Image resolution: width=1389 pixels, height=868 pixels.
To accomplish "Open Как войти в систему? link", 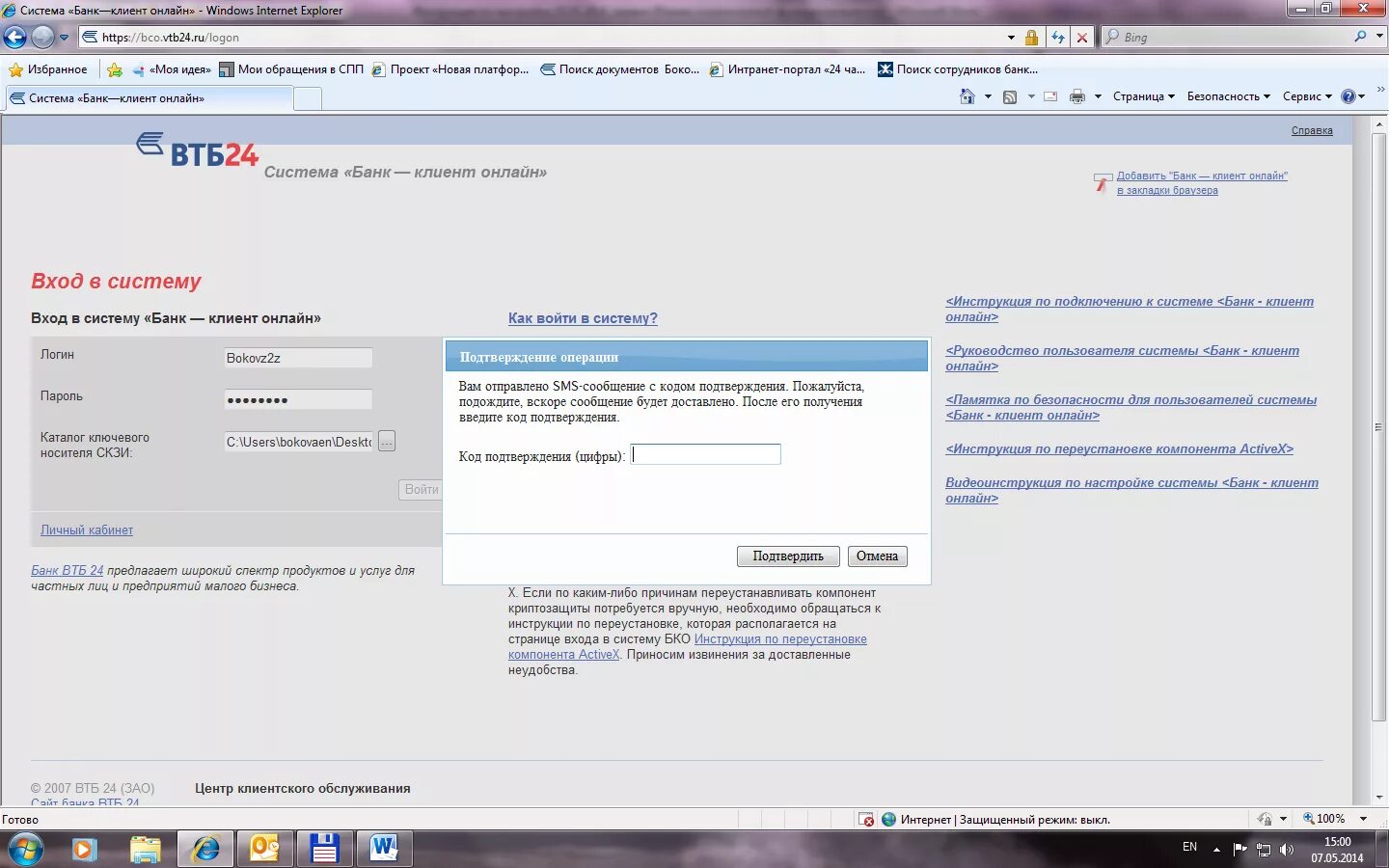I will pyautogui.click(x=583, y=318).
